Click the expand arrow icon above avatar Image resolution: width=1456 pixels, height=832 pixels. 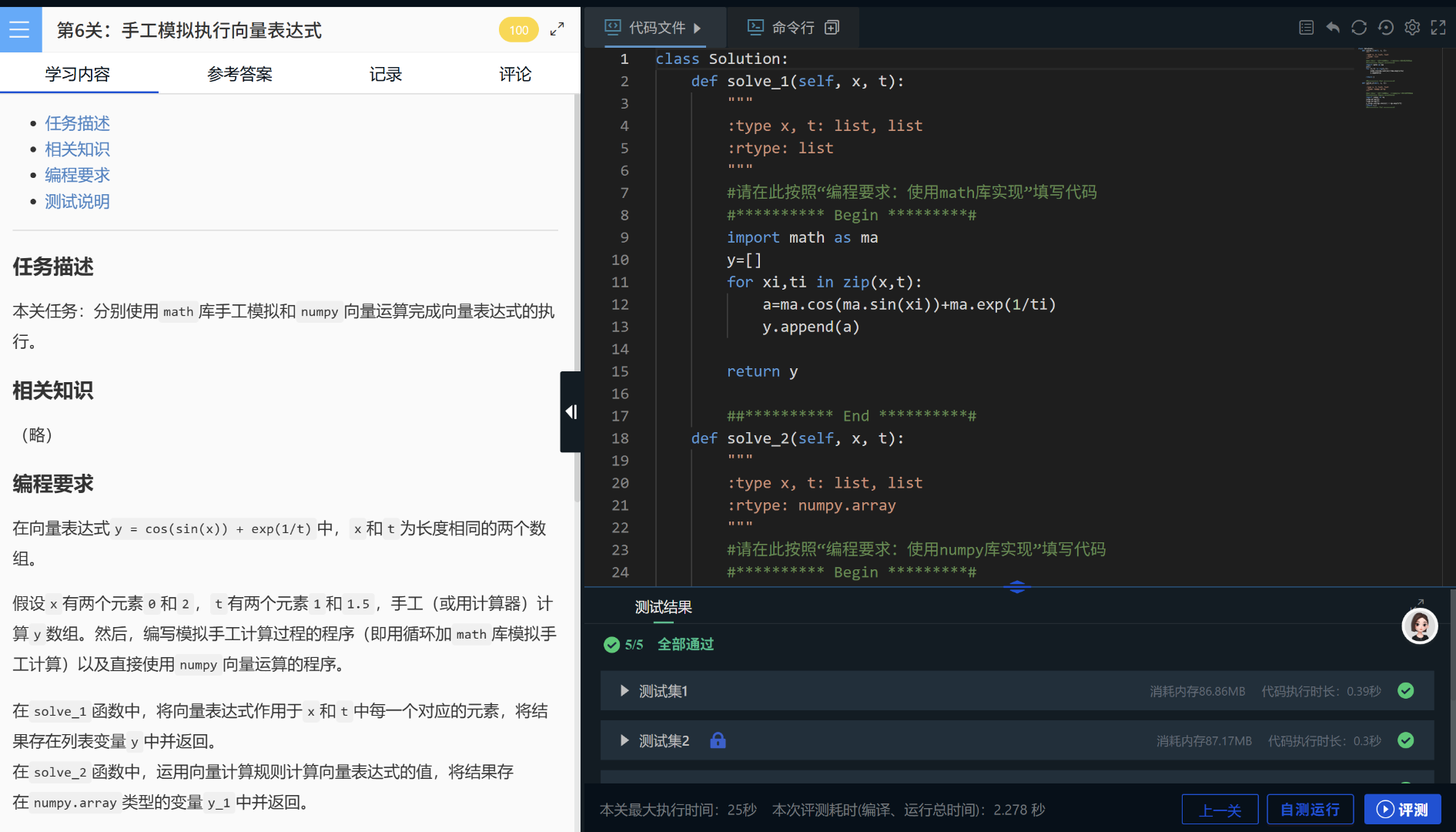pos(1420,602)
